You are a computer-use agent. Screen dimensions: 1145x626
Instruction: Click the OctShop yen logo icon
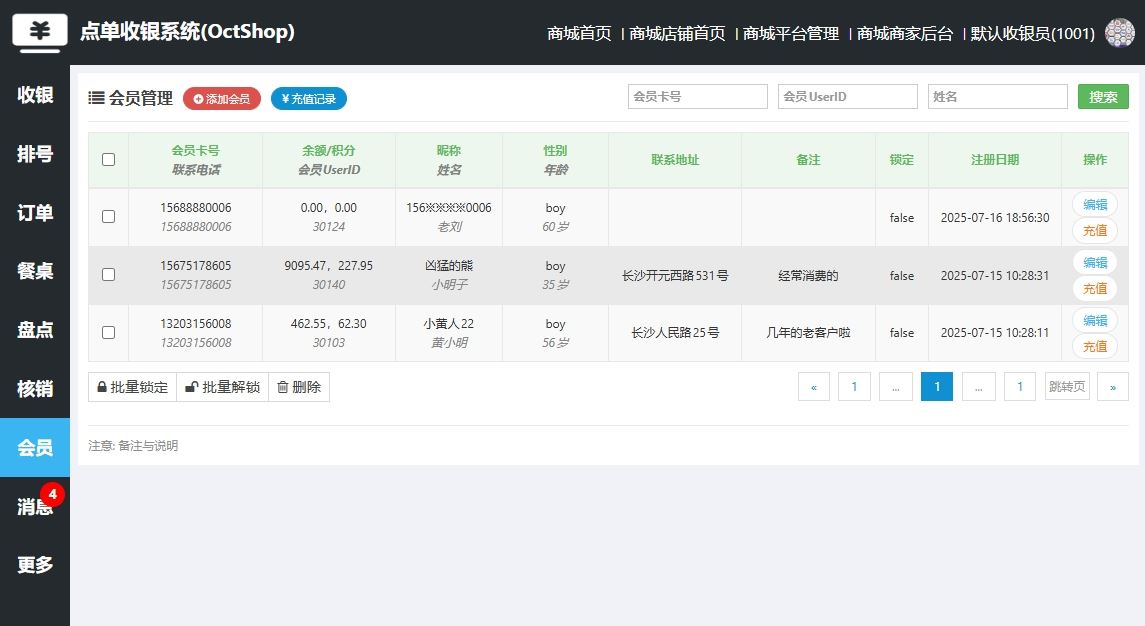39,33
